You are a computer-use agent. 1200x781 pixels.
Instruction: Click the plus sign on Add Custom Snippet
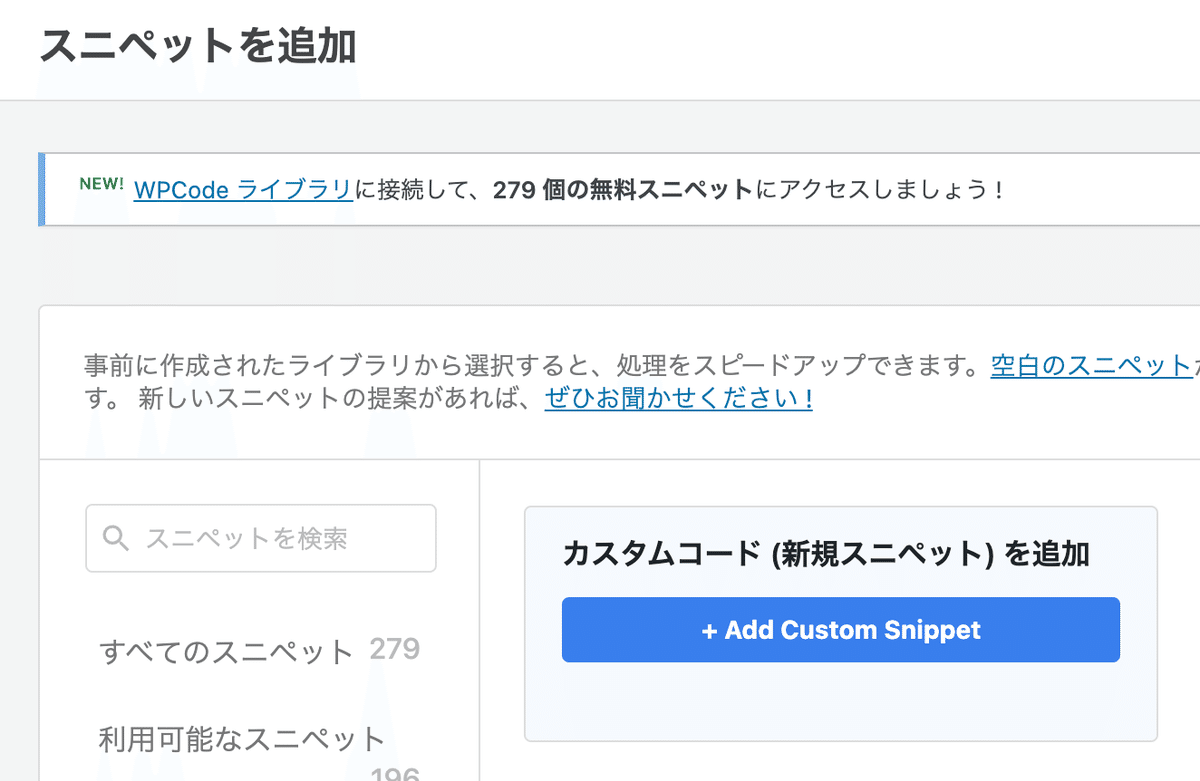[x=710, y=630]
